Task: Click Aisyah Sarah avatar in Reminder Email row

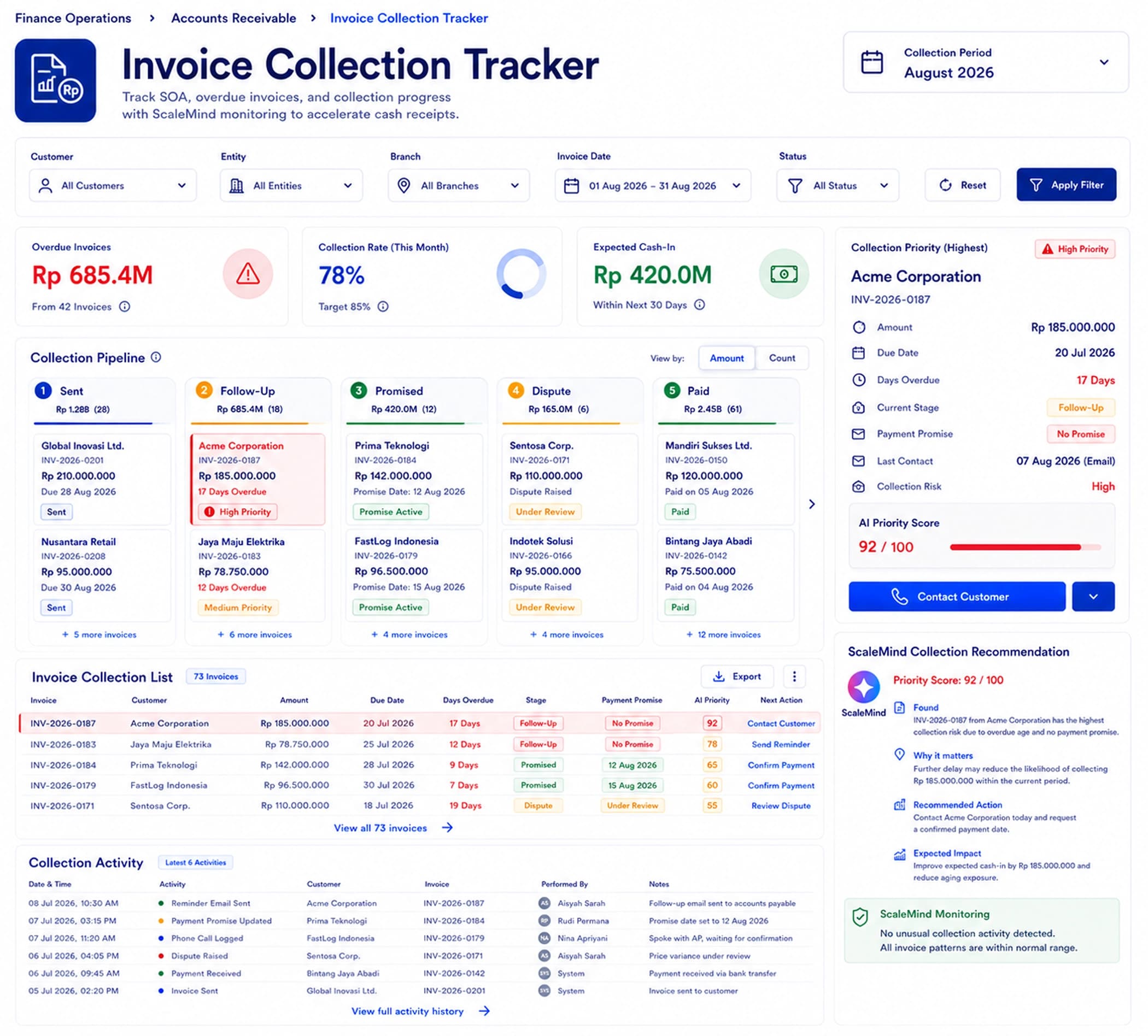Action: pyautogui.click(x=545, y=903)
